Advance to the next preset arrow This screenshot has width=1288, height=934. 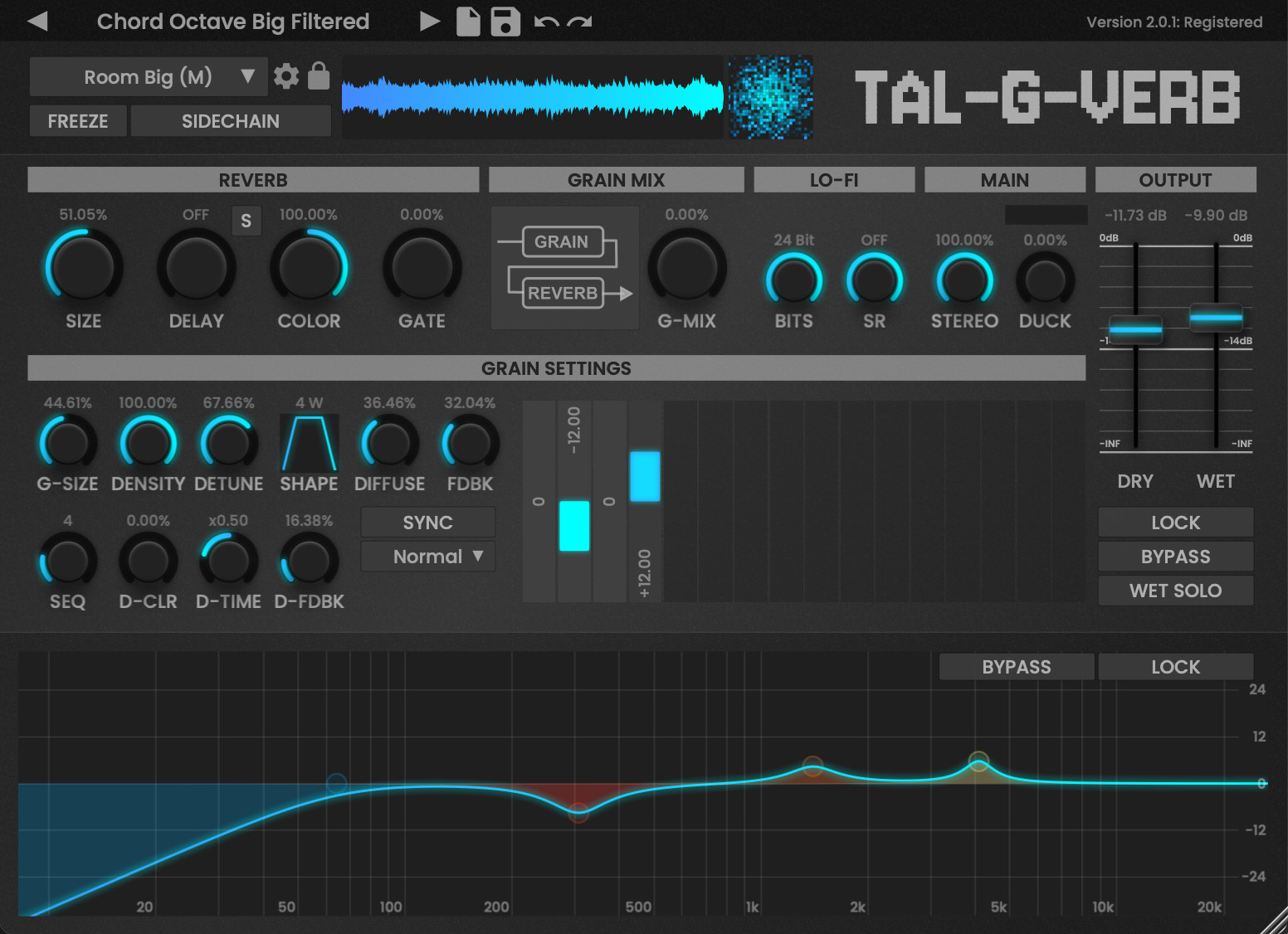429,21
